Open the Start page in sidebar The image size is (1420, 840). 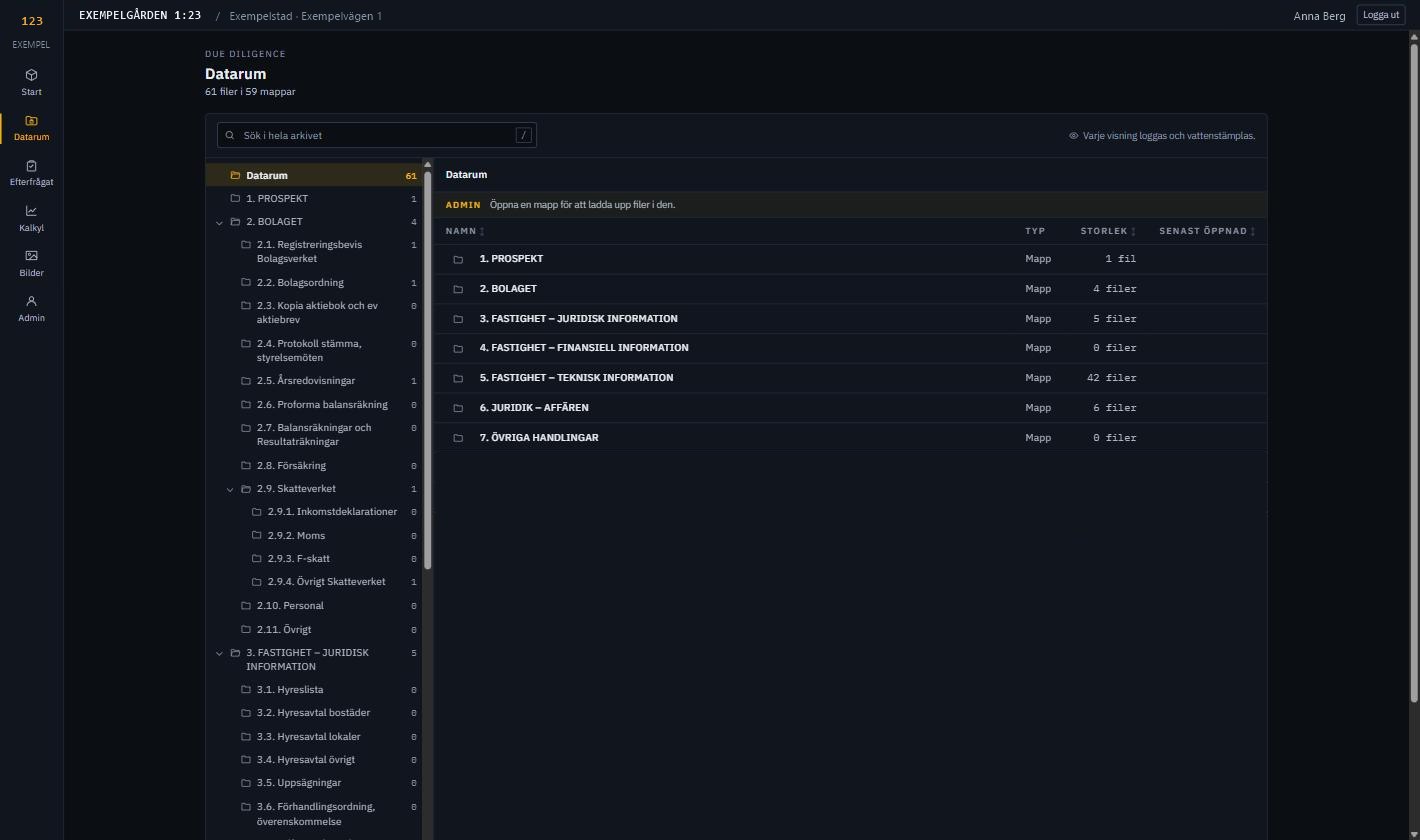[x=31, y=82]
